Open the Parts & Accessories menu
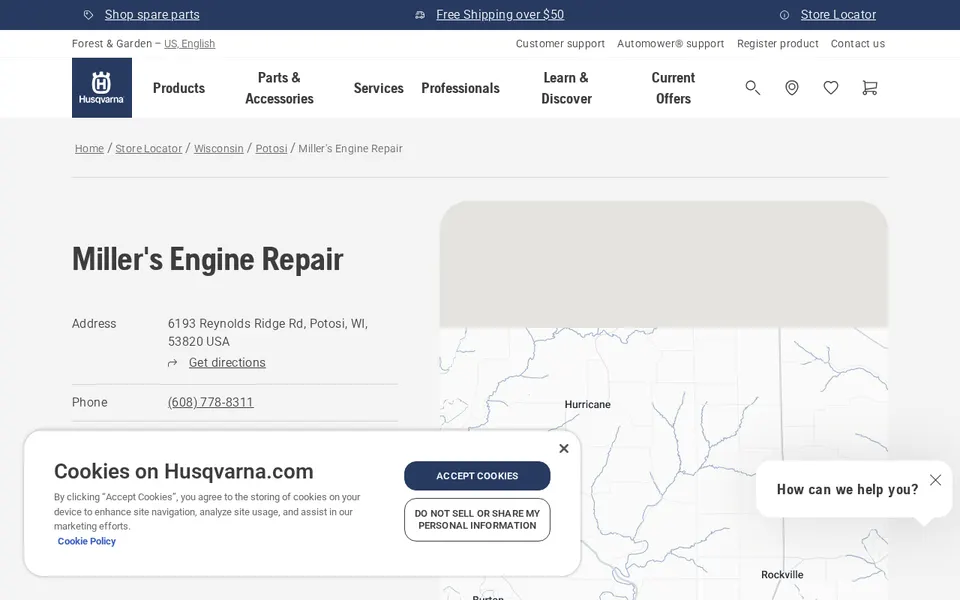The image size is (960, 600). 279,88
